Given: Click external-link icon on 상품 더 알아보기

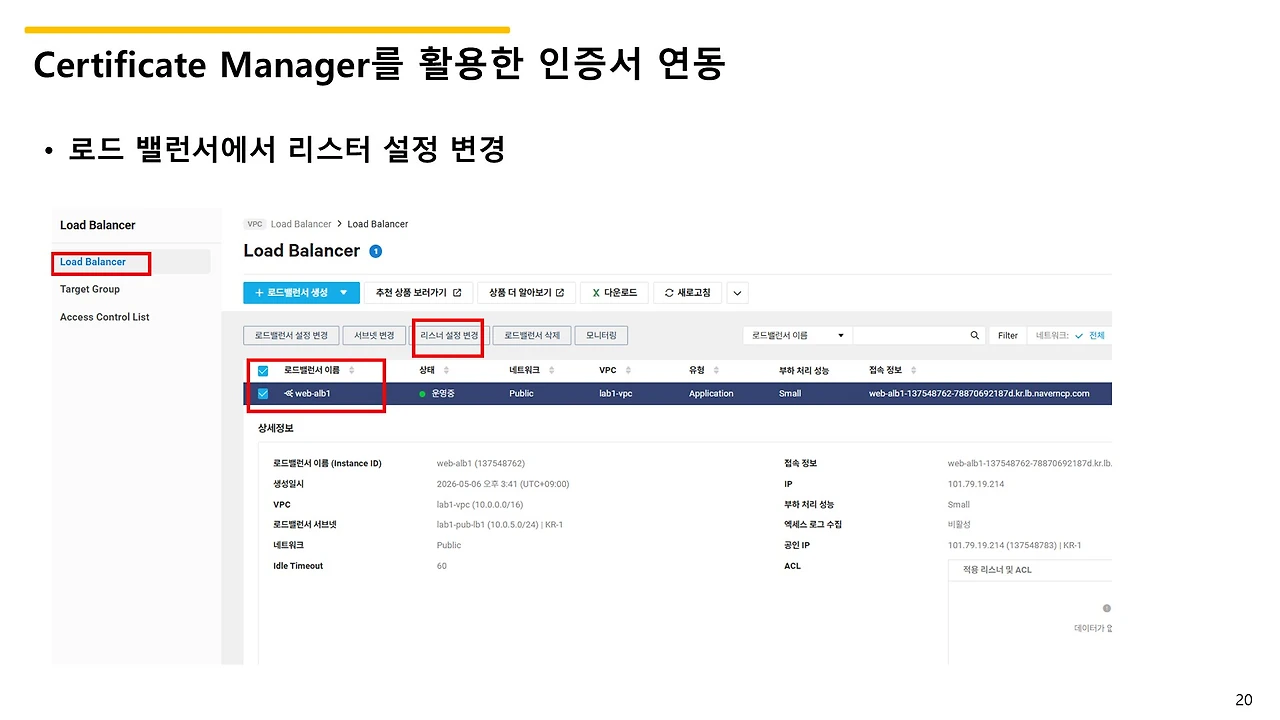Looking at the screenshot, I should 560,293.
